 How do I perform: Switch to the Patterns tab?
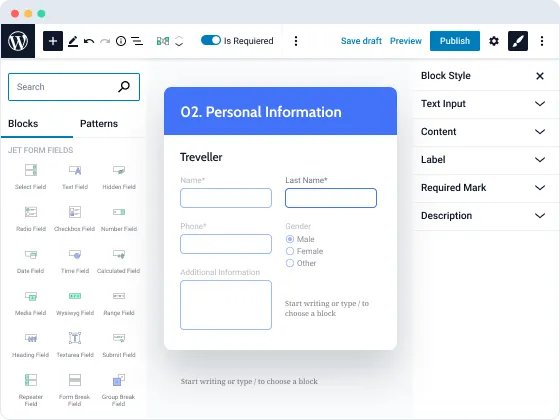pyautogui.click(x=99, y=124)
